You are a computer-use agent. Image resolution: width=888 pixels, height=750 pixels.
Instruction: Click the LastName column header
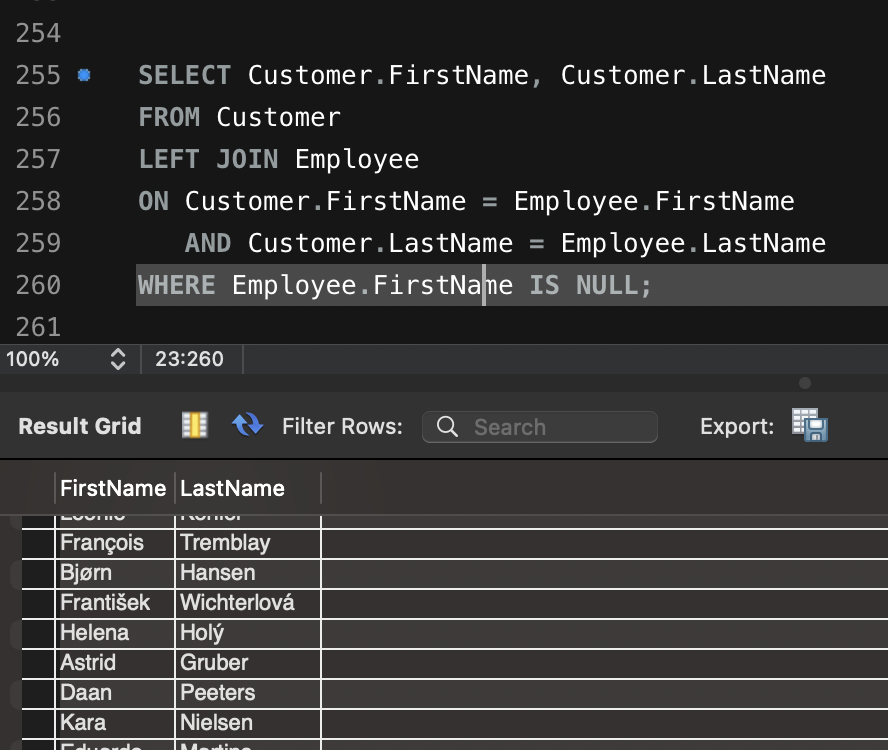(x=248, y=488)
